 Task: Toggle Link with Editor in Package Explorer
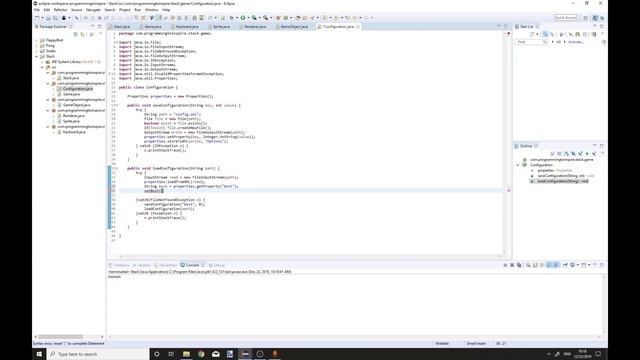tap(83, 34)
